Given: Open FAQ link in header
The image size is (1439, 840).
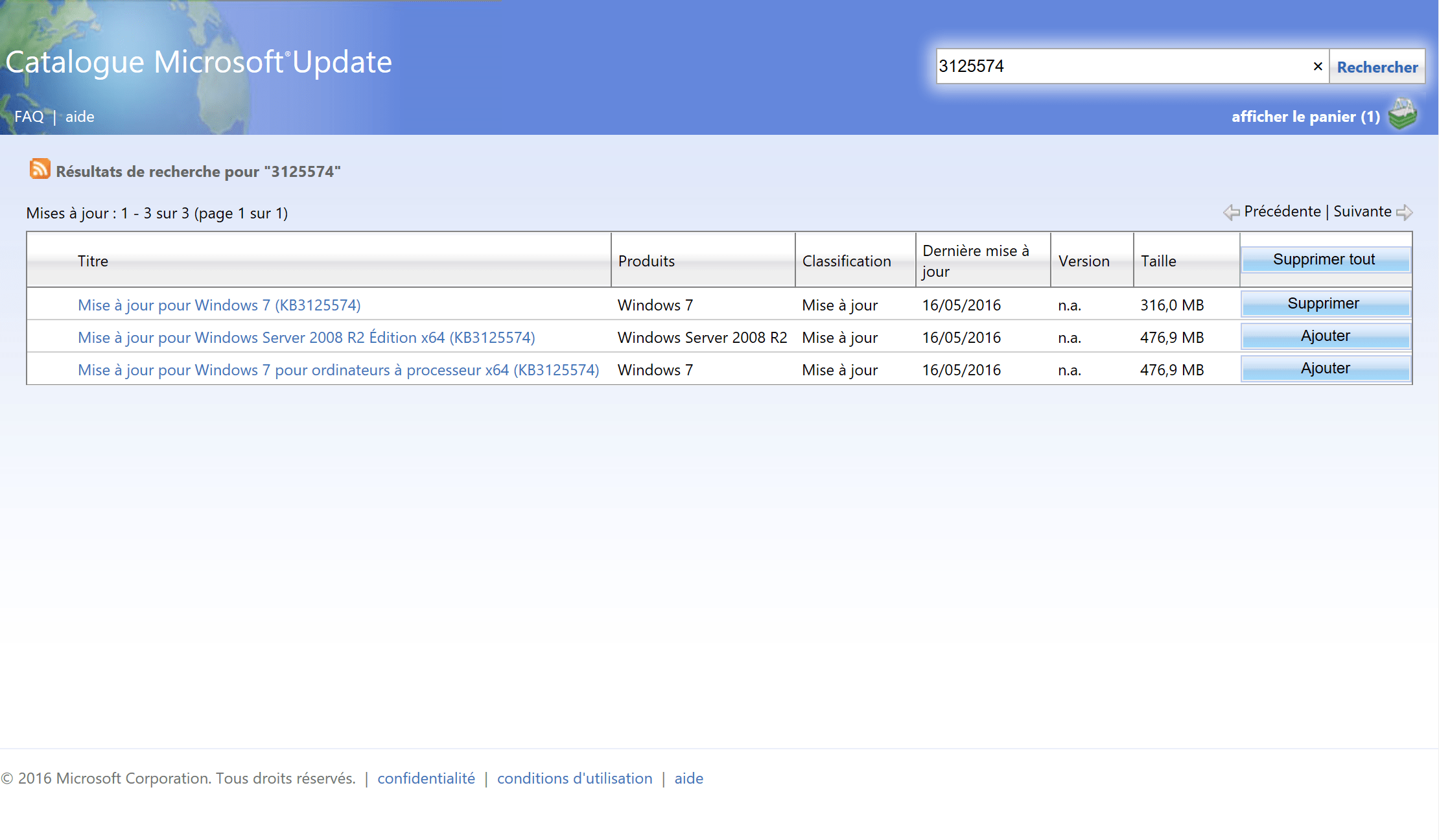Looking at the screenshot, I should tap(29, 117).
